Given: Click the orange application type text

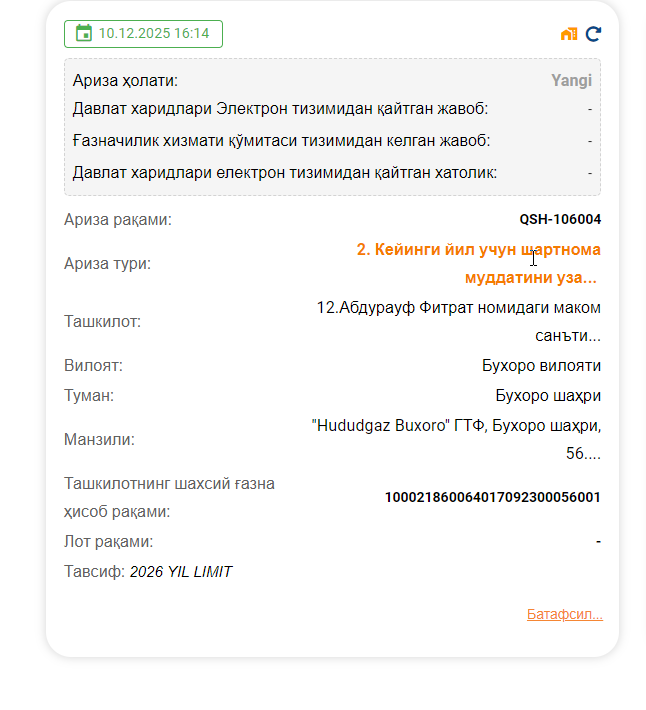Looking at the screenshot, I should [x=478, y=263].
